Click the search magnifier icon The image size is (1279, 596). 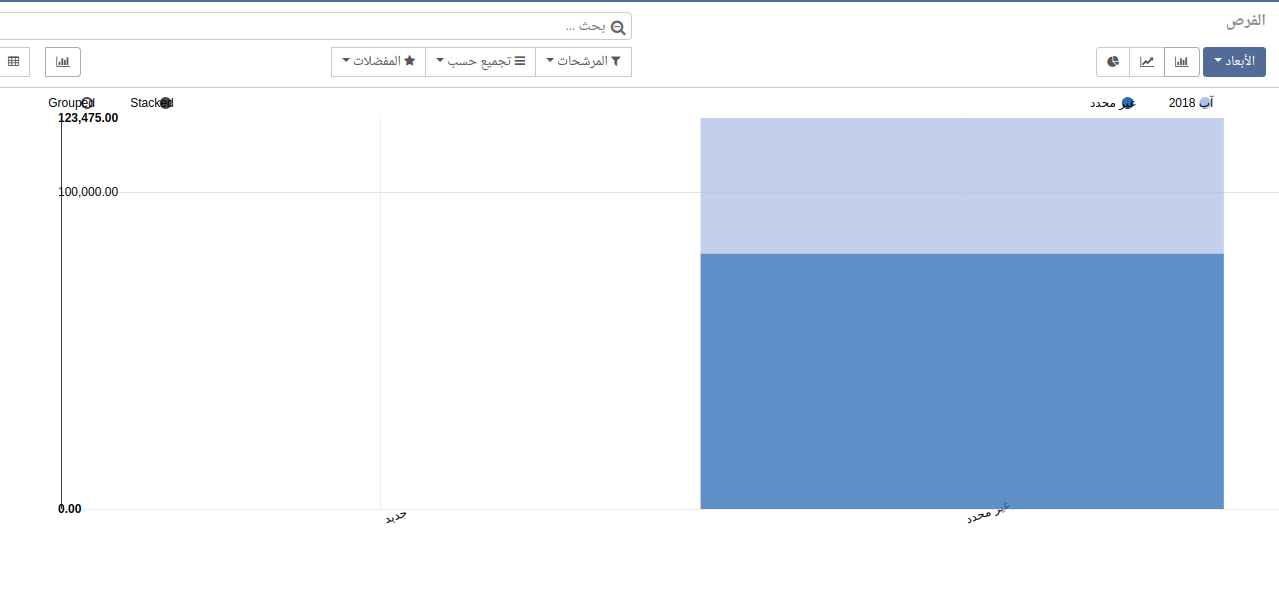(618, 27)
